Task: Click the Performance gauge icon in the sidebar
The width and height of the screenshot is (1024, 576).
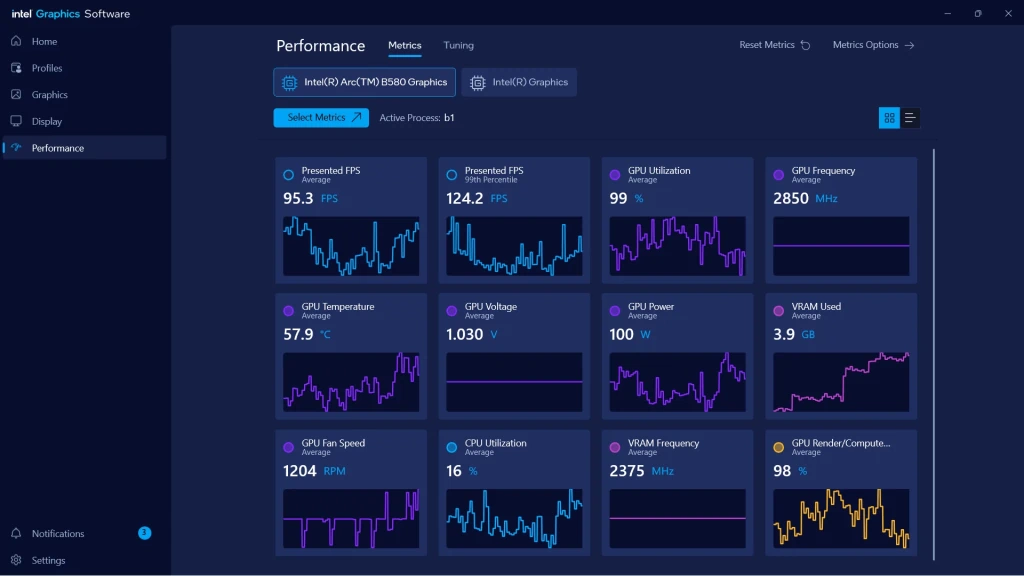Action: click(x=16, y=148)
